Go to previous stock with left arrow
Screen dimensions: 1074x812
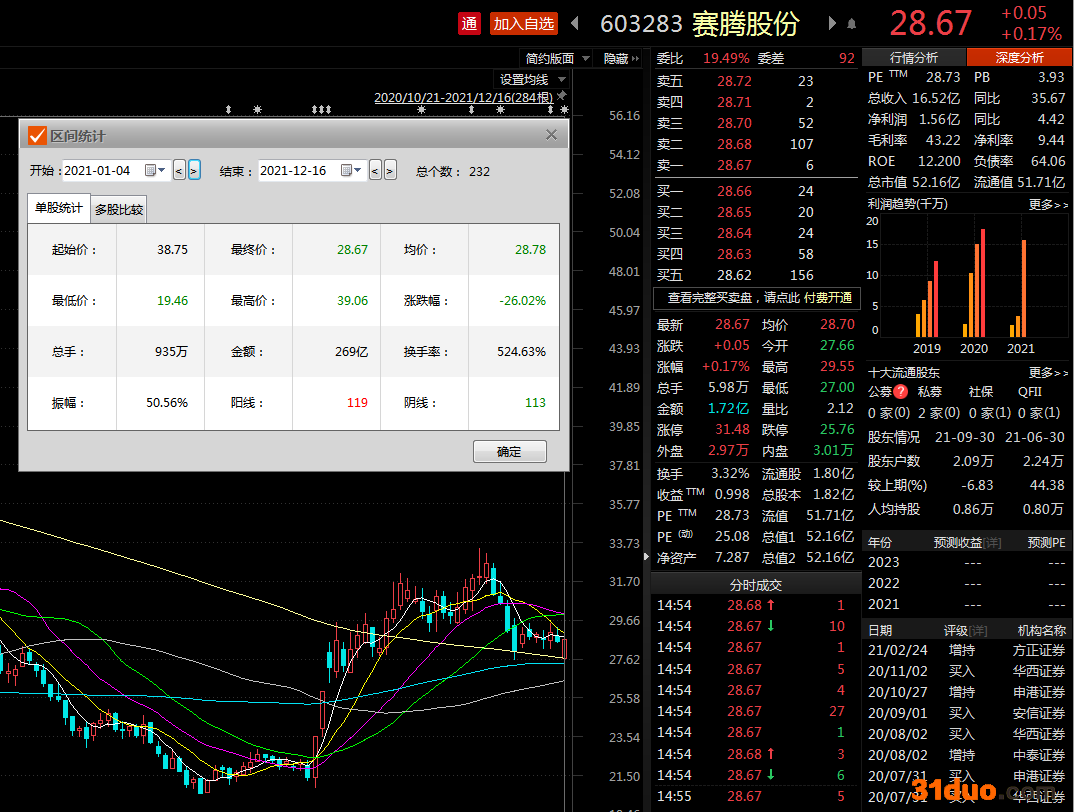pyautogui.click(x=575, y=23)
